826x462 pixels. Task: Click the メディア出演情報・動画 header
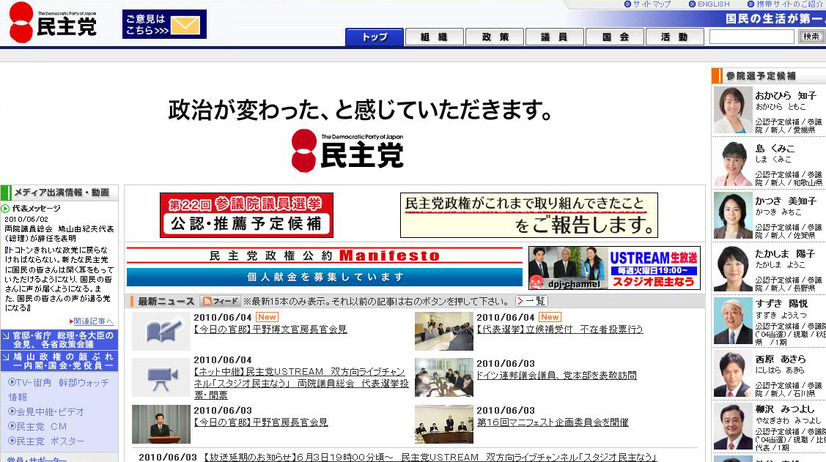(59, 192)
